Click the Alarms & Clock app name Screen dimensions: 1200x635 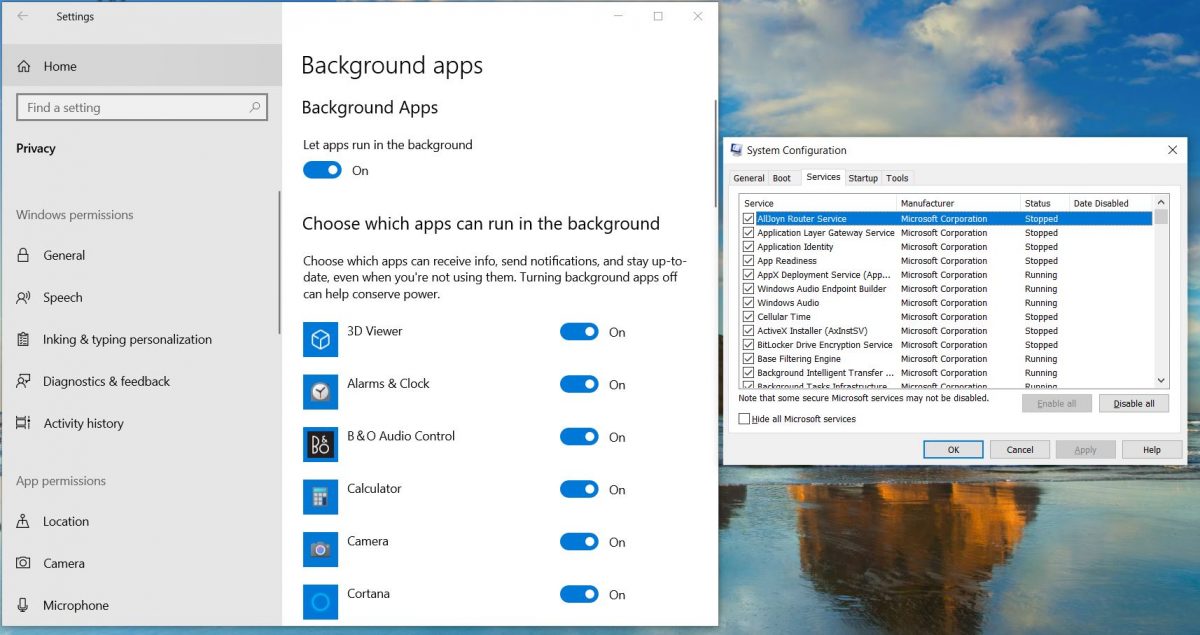tap(388, 384)
